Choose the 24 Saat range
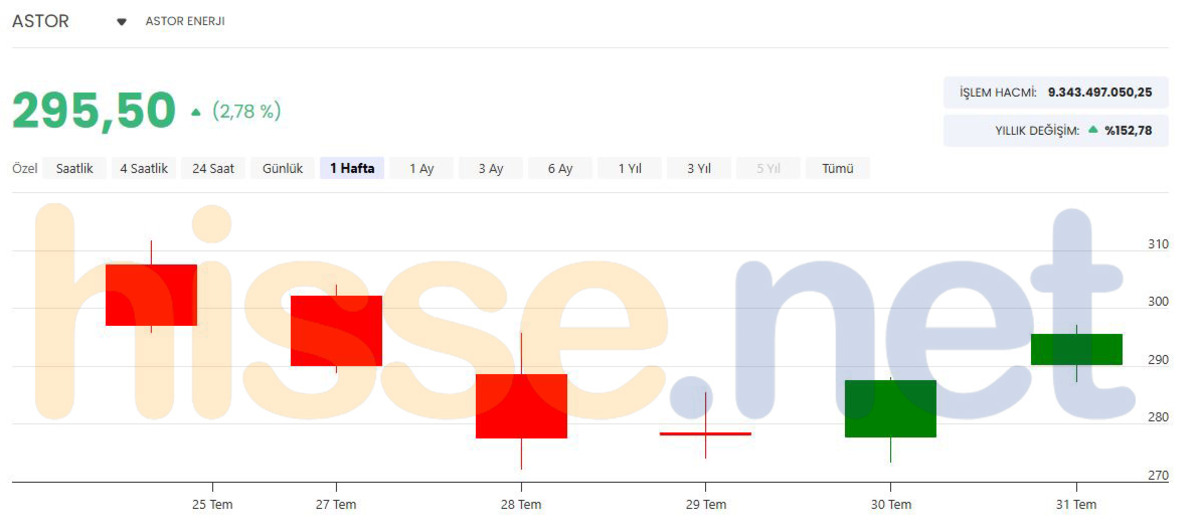Image resolution: width=1200 pixels, height=531 pixels. (x=213, y=168)
